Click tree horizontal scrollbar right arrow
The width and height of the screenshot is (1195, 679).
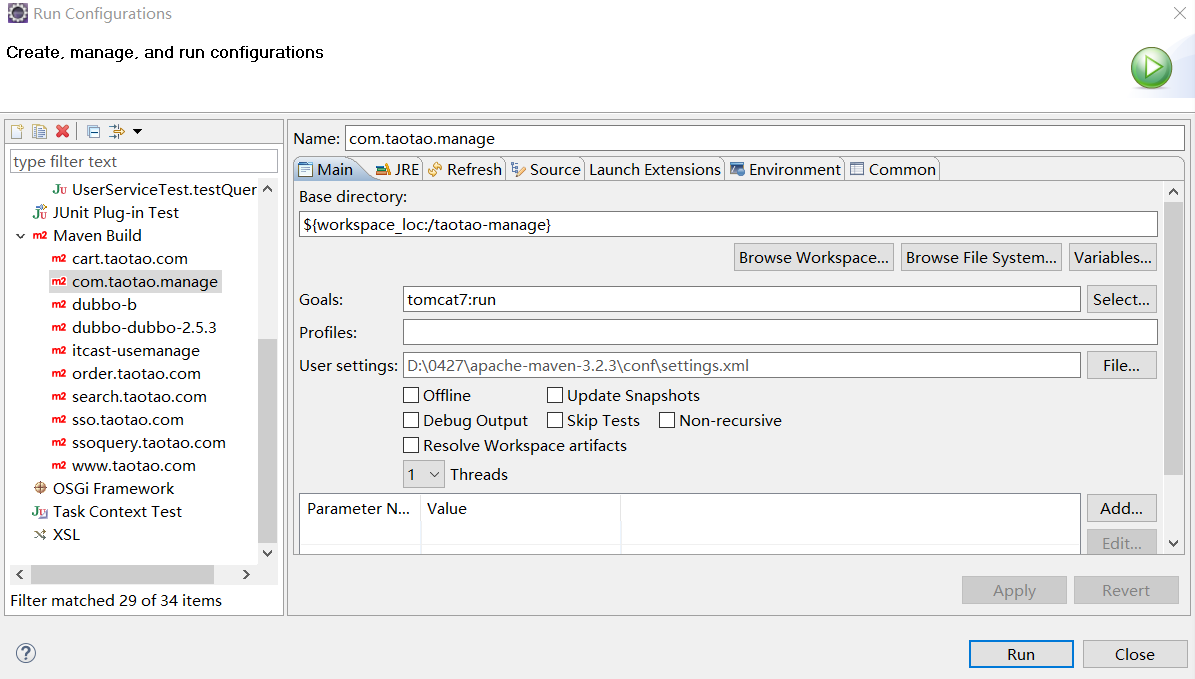[246, 575]
